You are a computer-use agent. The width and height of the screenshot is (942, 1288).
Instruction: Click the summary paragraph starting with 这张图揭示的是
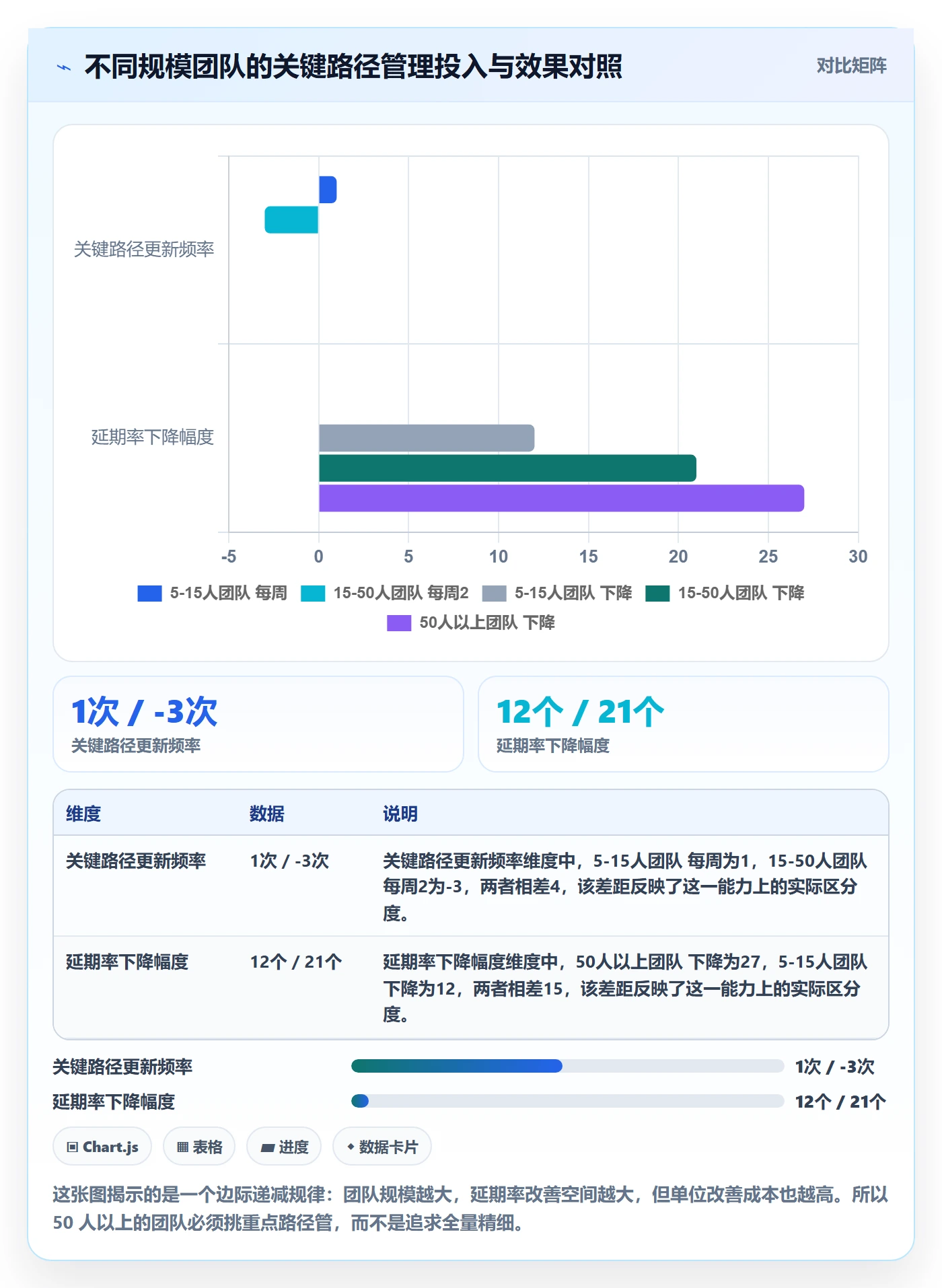tap(470, 1209)
